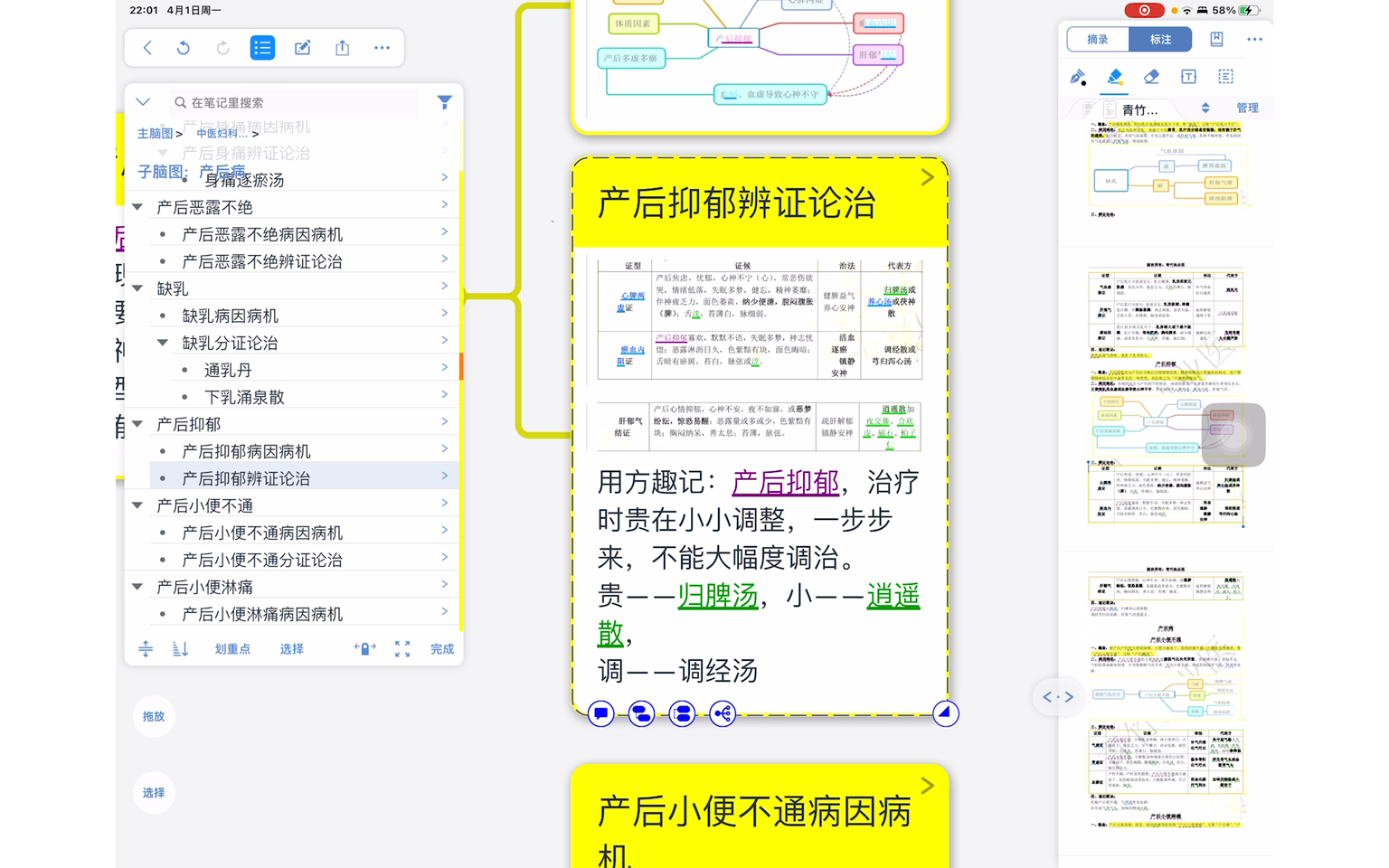Open detail chevron of 身痛逐瘀汤 row

(445, 178)
